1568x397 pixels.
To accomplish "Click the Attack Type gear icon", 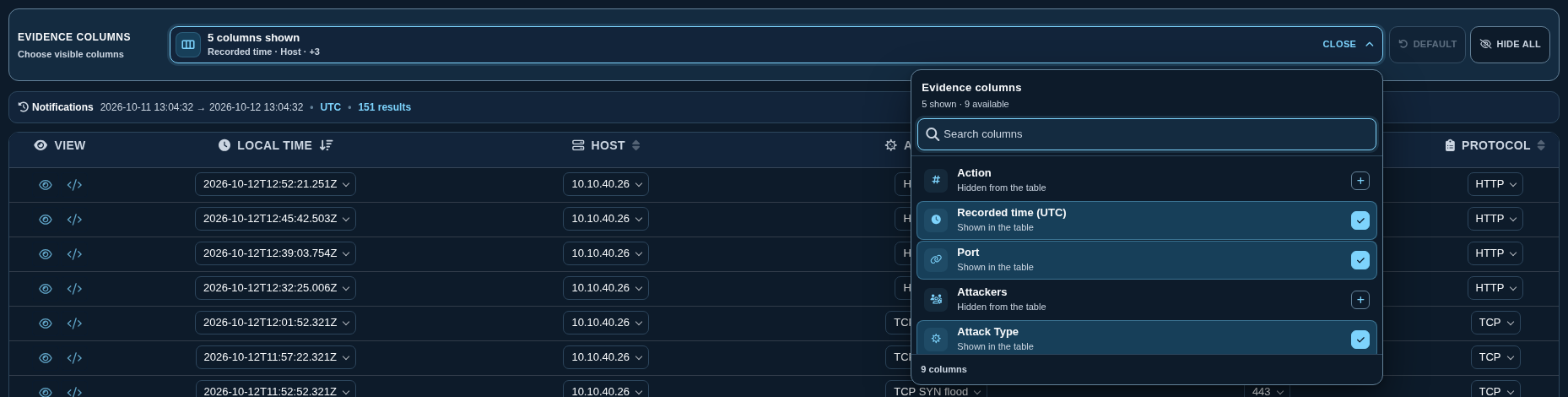I will pyautogui.click(x=936, y=339).
